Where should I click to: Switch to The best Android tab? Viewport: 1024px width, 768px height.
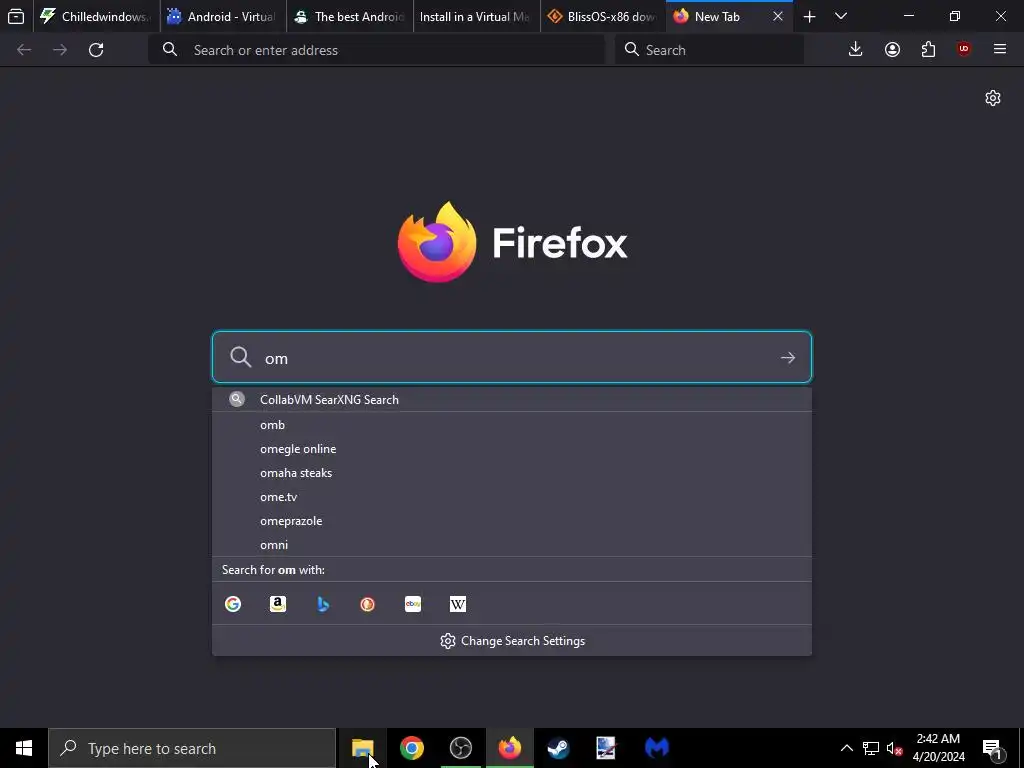tap(349, 16)
